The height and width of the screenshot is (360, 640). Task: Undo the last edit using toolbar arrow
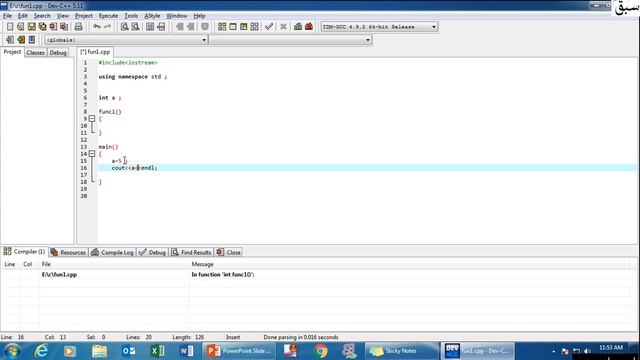point(97,27)
